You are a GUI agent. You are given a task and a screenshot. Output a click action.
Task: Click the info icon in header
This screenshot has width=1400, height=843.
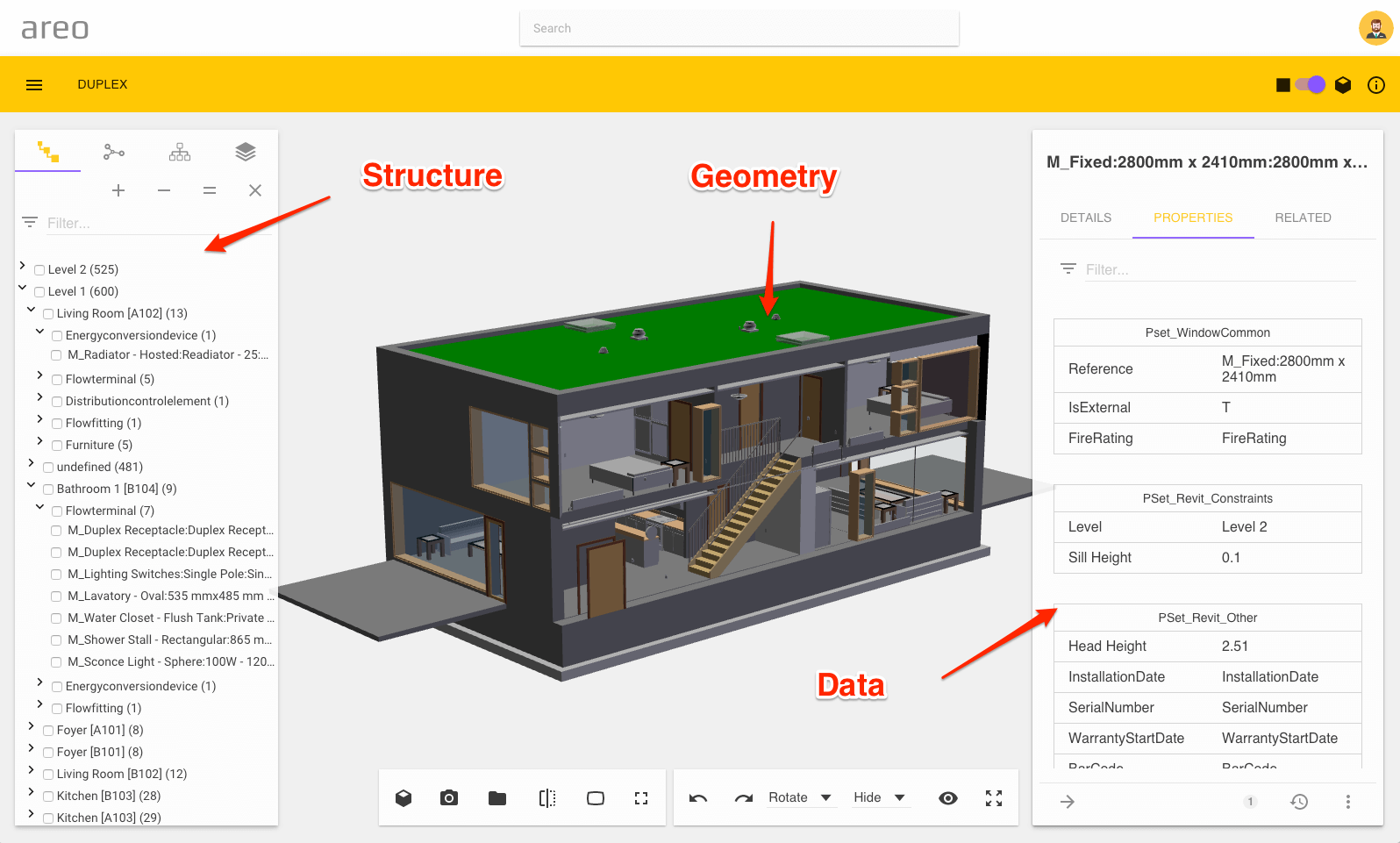[x=1376, y=85]
